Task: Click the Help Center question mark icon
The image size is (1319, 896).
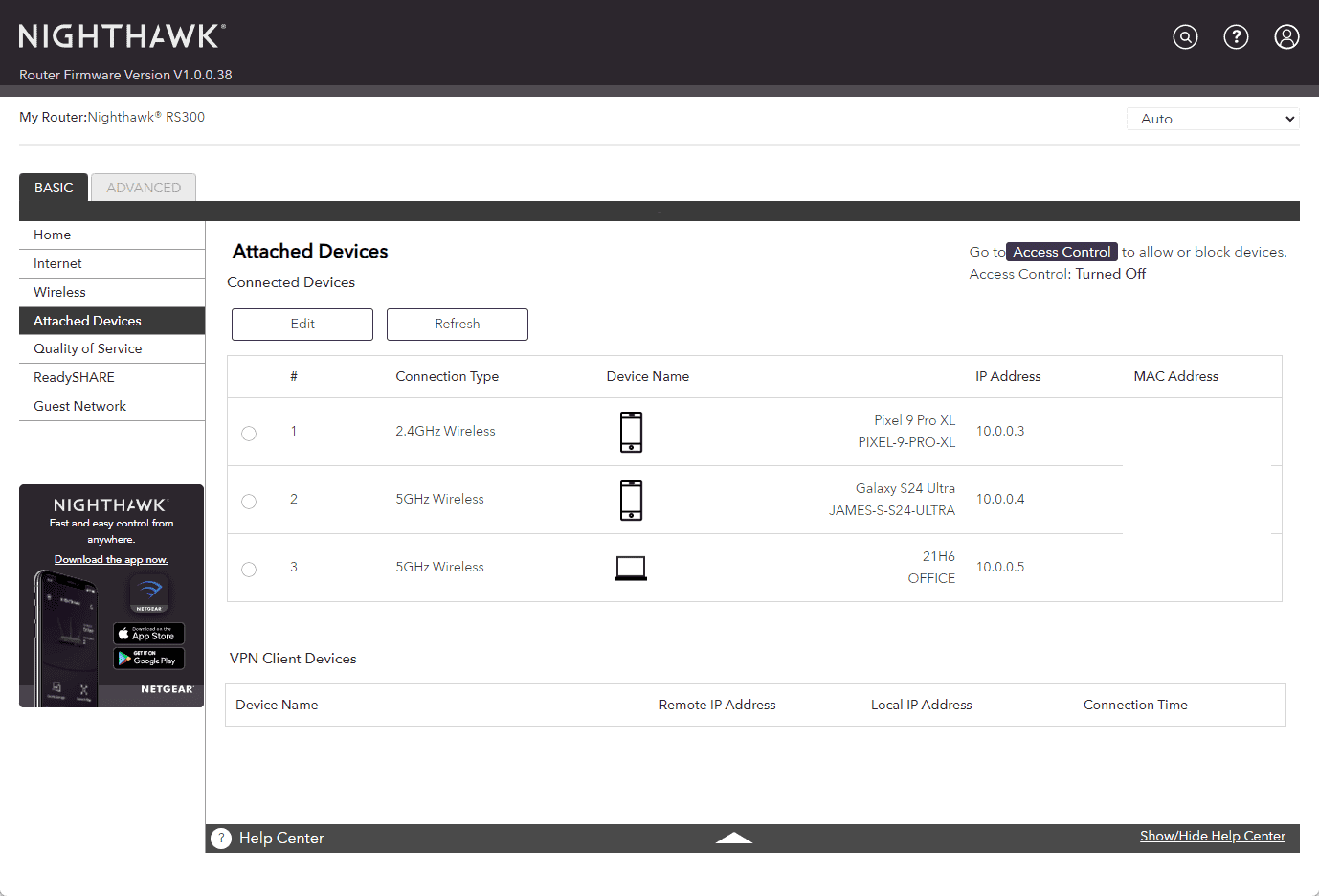Action: click(x=221, y=839)
